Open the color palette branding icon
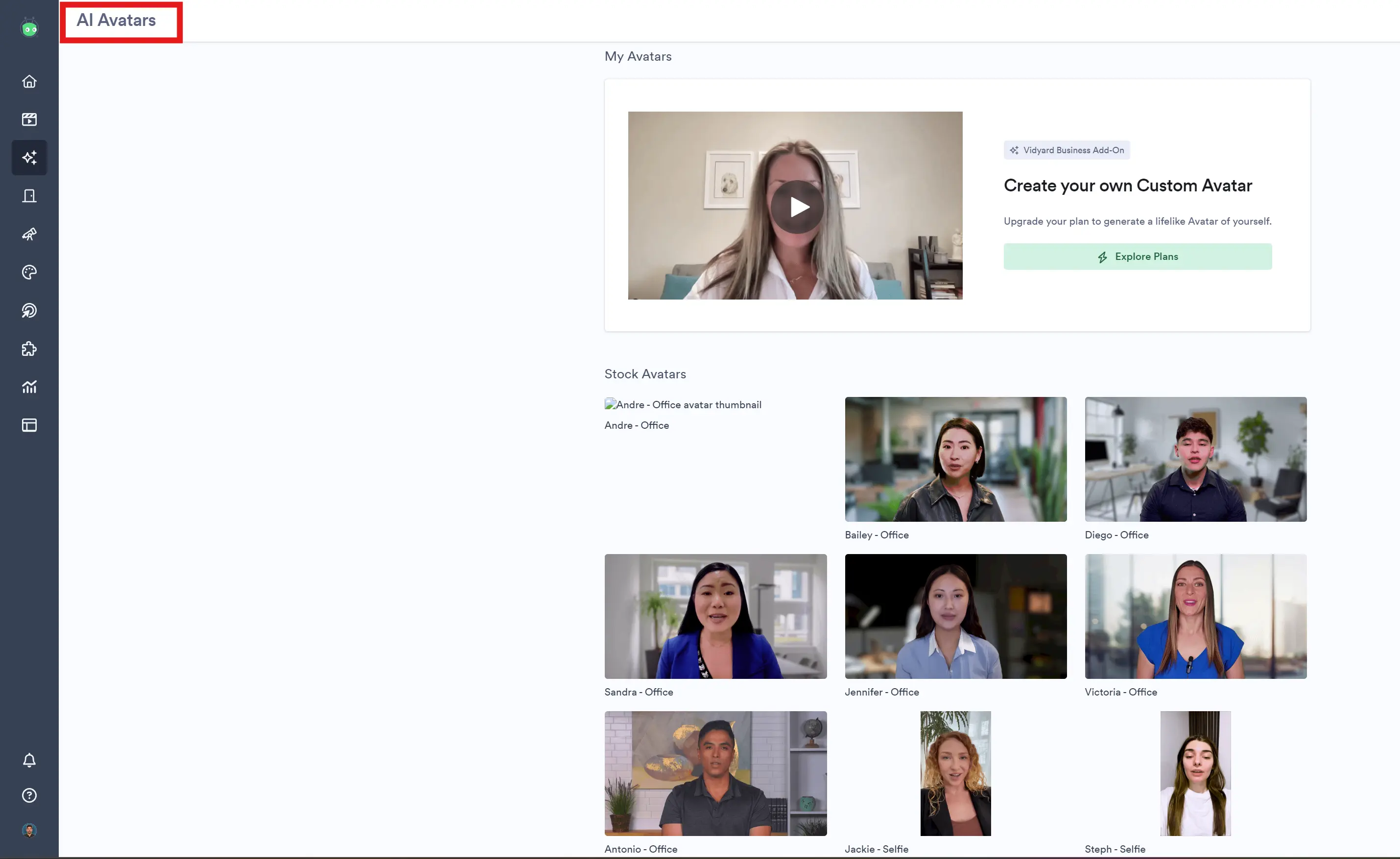Screen dimensions: 1400x859 coord(29,272)
